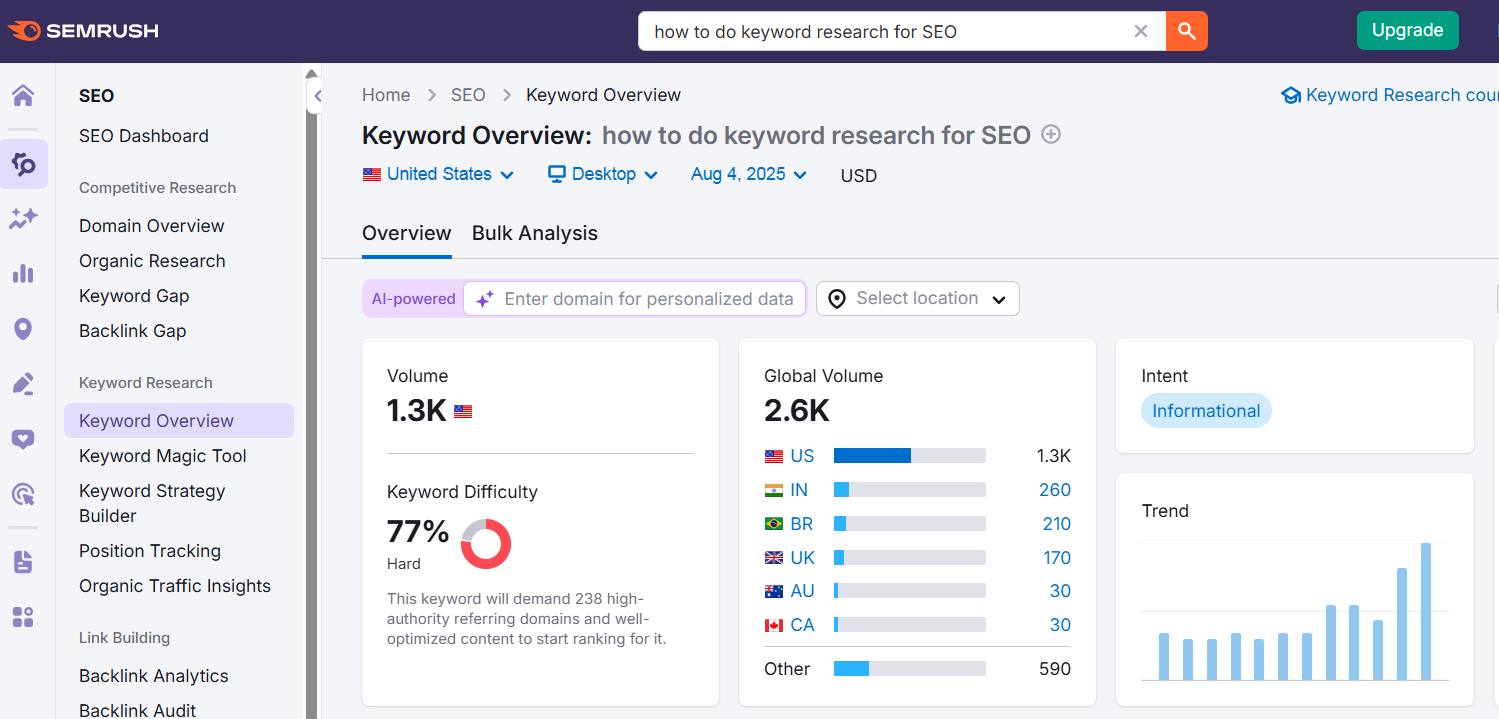Click the Canada flag in Global Volume
1499x719 pixels.
click(774, 625)
